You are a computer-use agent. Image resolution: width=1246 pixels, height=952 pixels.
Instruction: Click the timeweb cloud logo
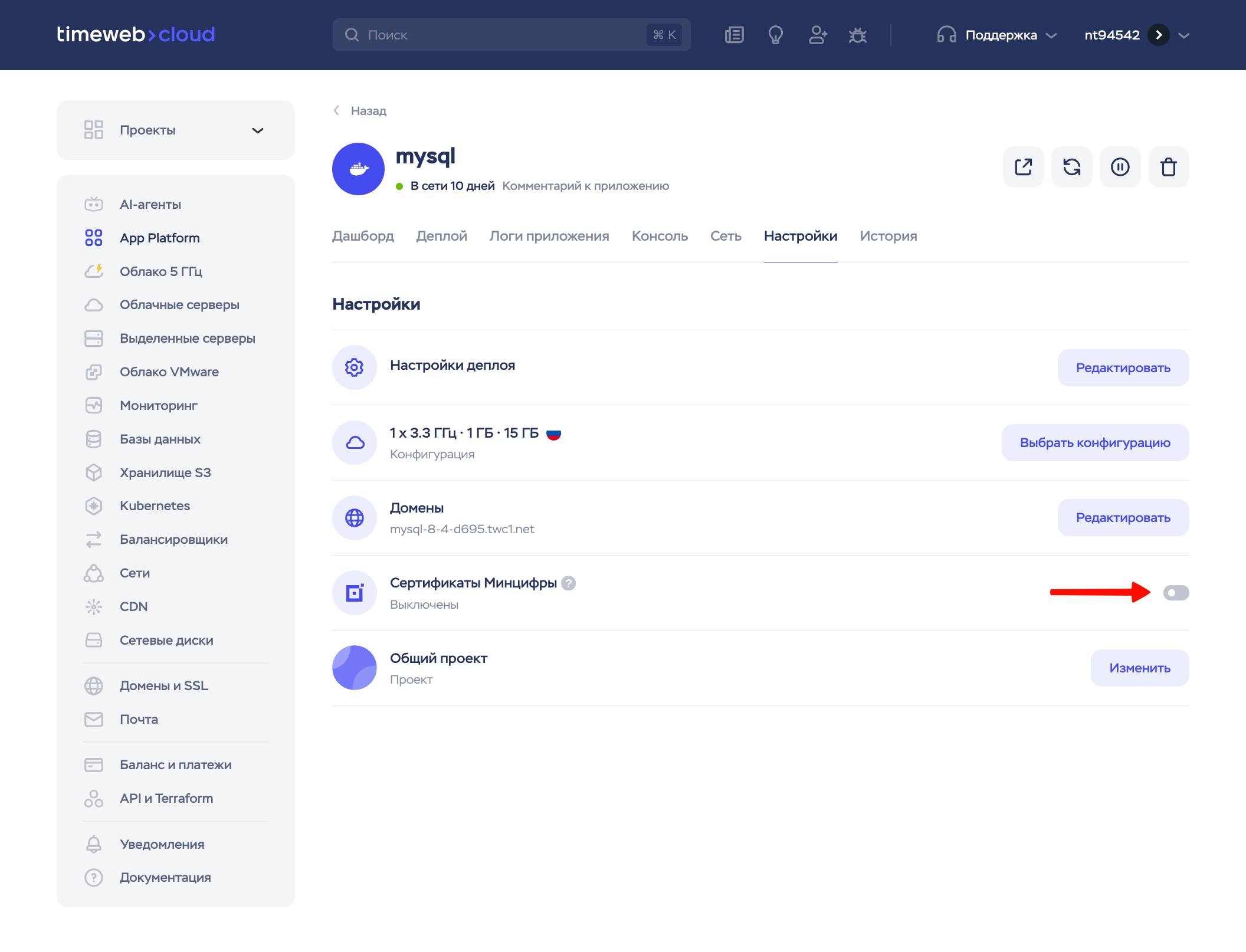click(x=136, y=34)
